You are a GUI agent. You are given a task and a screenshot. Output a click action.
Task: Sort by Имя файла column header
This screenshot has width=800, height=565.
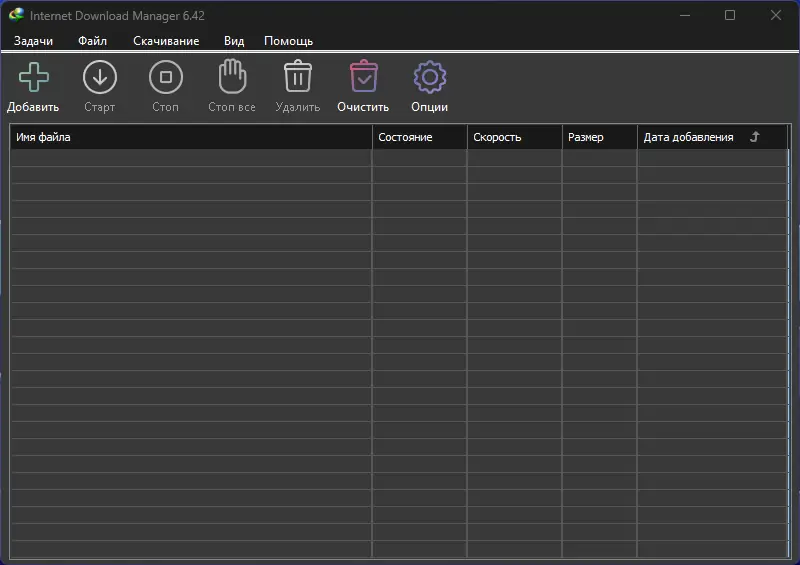pyautogui.click(x=191, y=137)
